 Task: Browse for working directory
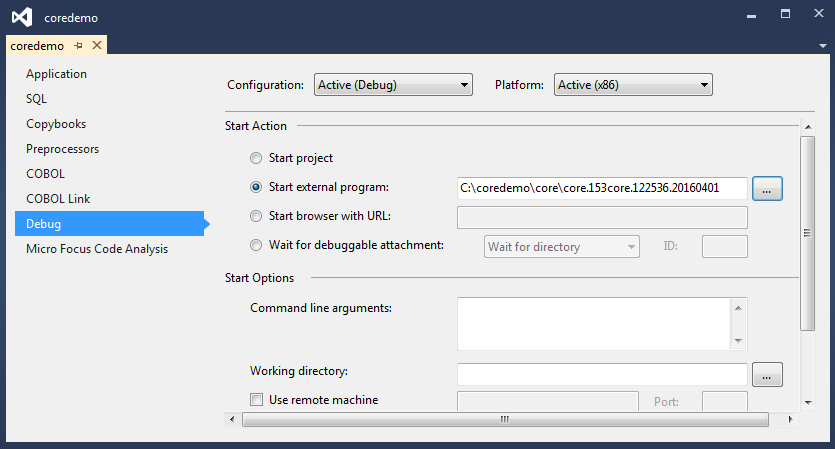click(x=767, y=375)
